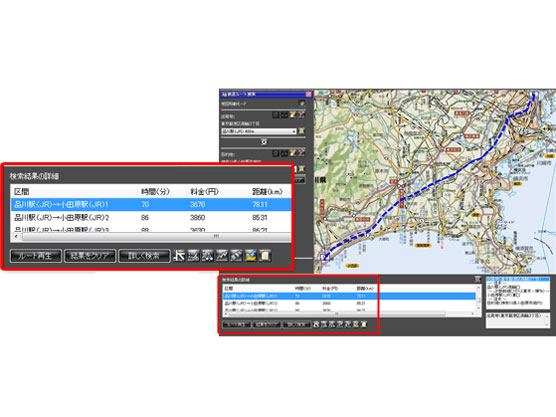556x417 pixels.
Task: Click third chart-style icon in enlarged callout toolbar
Action: [x=207, y=256]
